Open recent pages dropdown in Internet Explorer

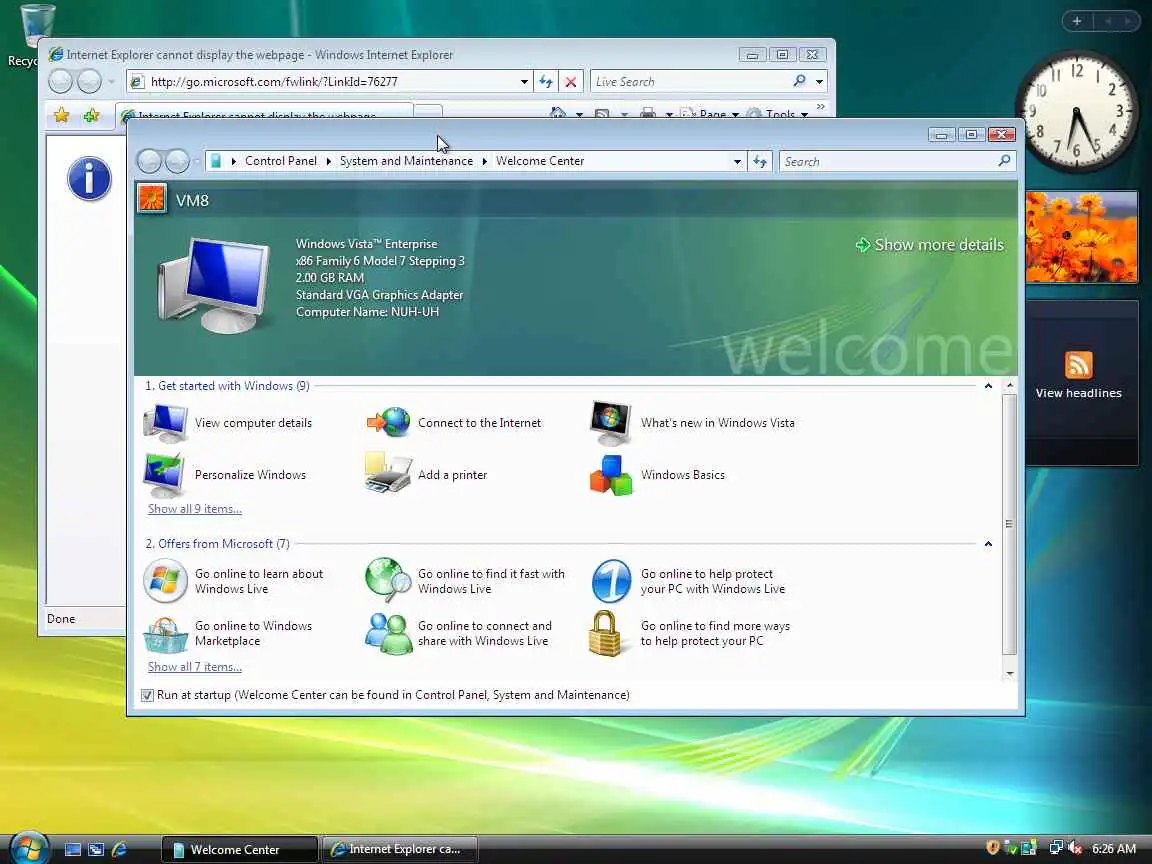(x=111, y=82)
